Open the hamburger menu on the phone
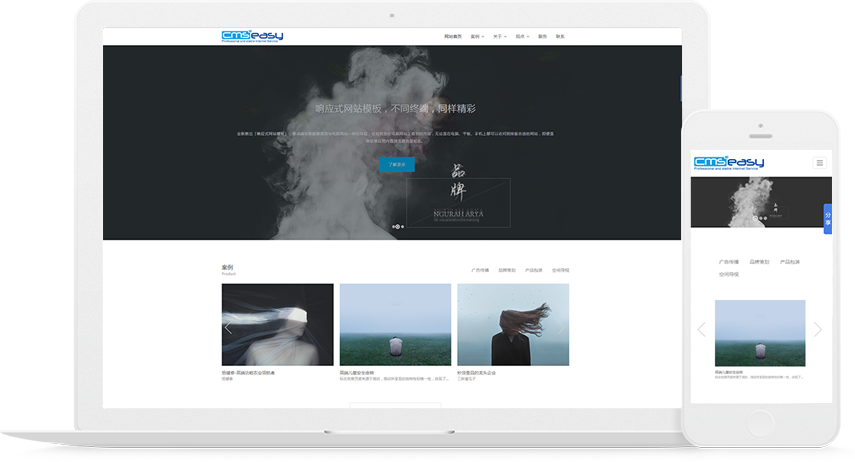Image resolution: width=855 pixels, height=462 pixels. pos(820,162)
